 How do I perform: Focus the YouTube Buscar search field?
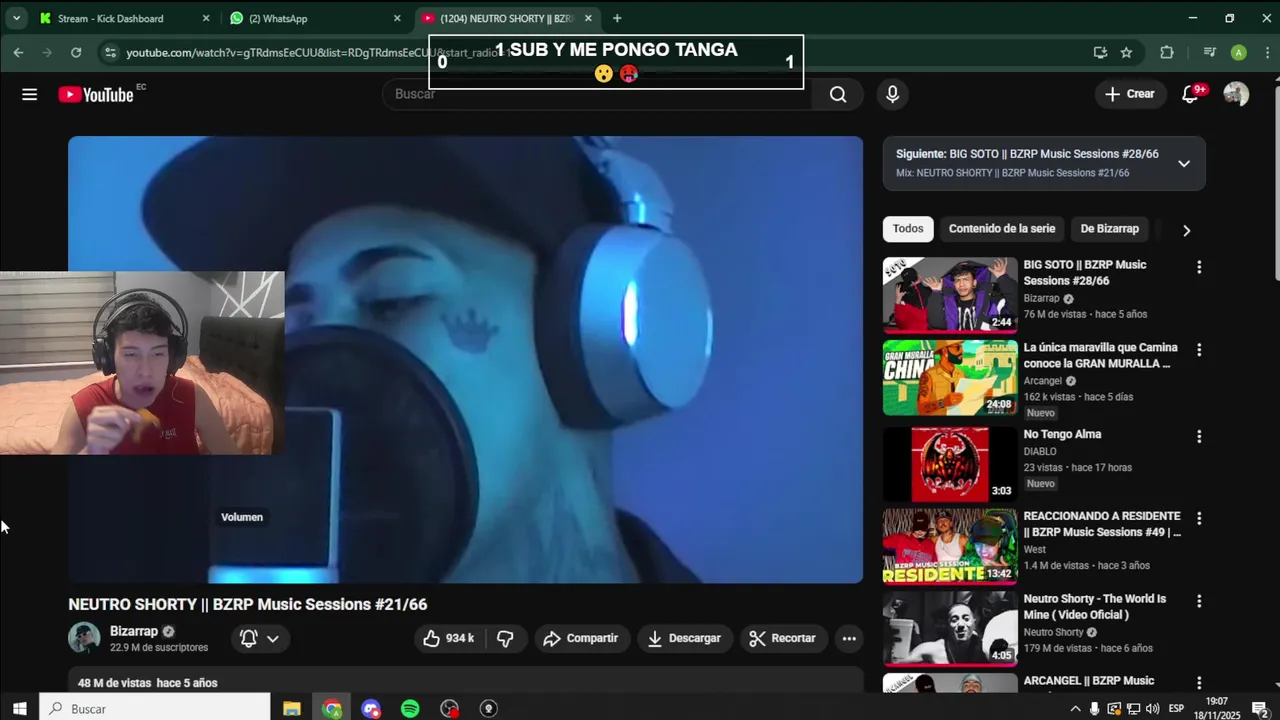[x=597, y=94]
